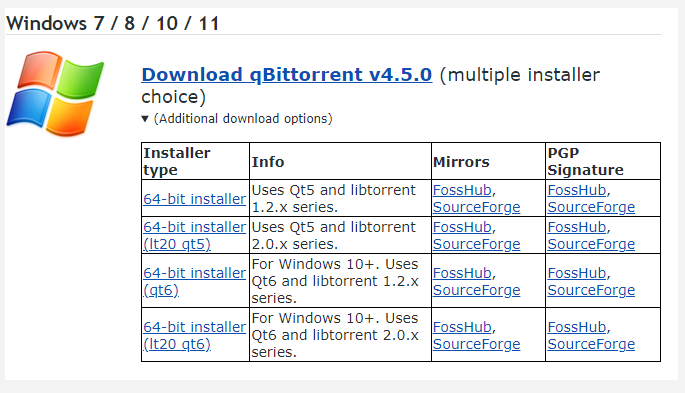Download the 64-bit installer (lt20 qt6)

(194, 335)
